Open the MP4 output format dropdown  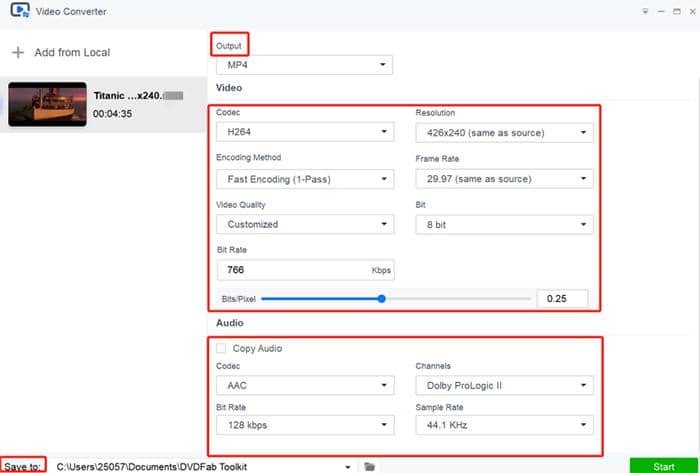coord(304,65)
